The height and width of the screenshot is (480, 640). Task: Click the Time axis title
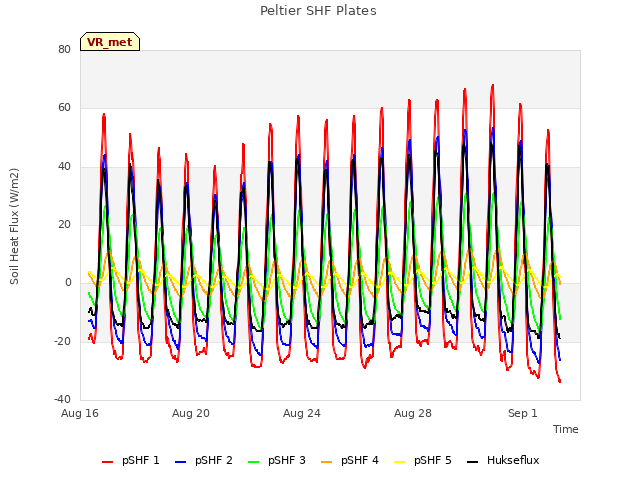[x=566, y=429]
